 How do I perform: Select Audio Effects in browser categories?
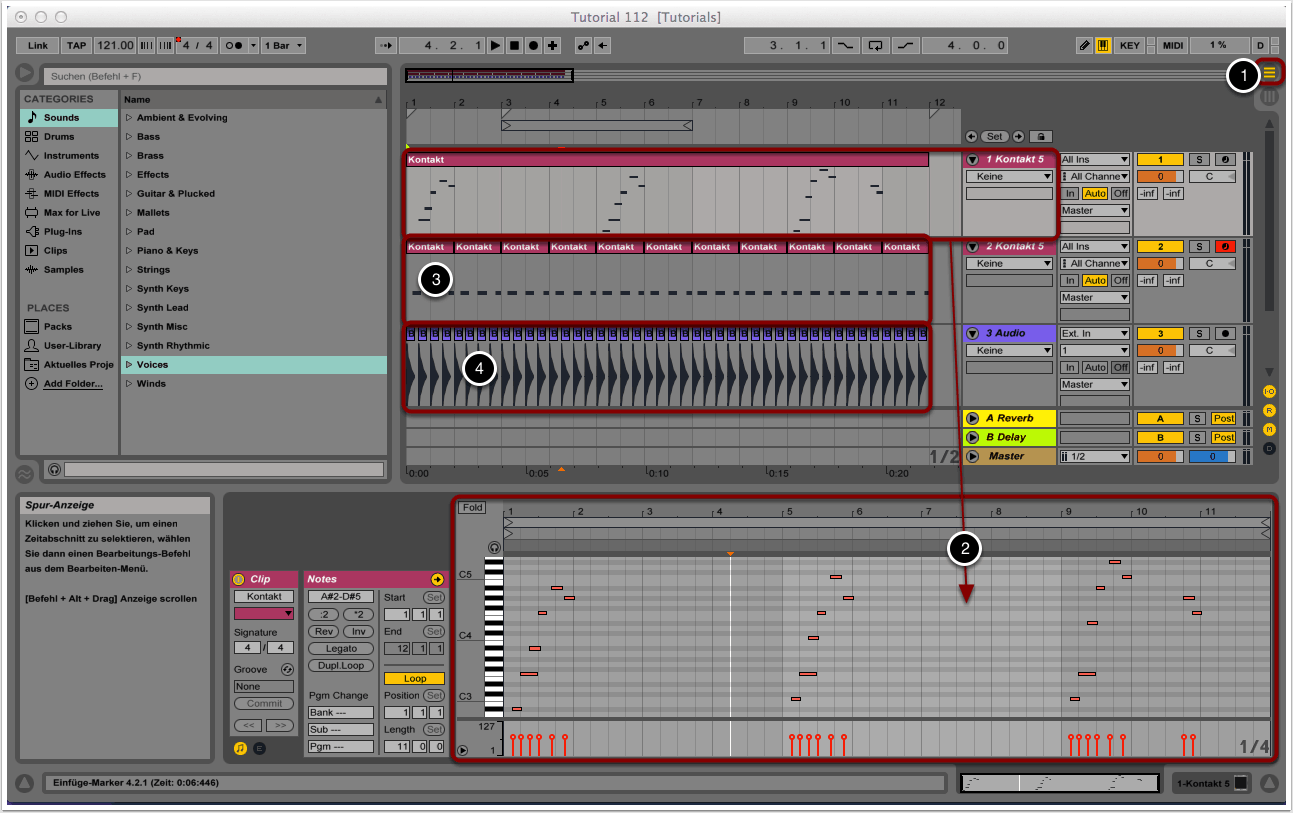pos(74,175)
